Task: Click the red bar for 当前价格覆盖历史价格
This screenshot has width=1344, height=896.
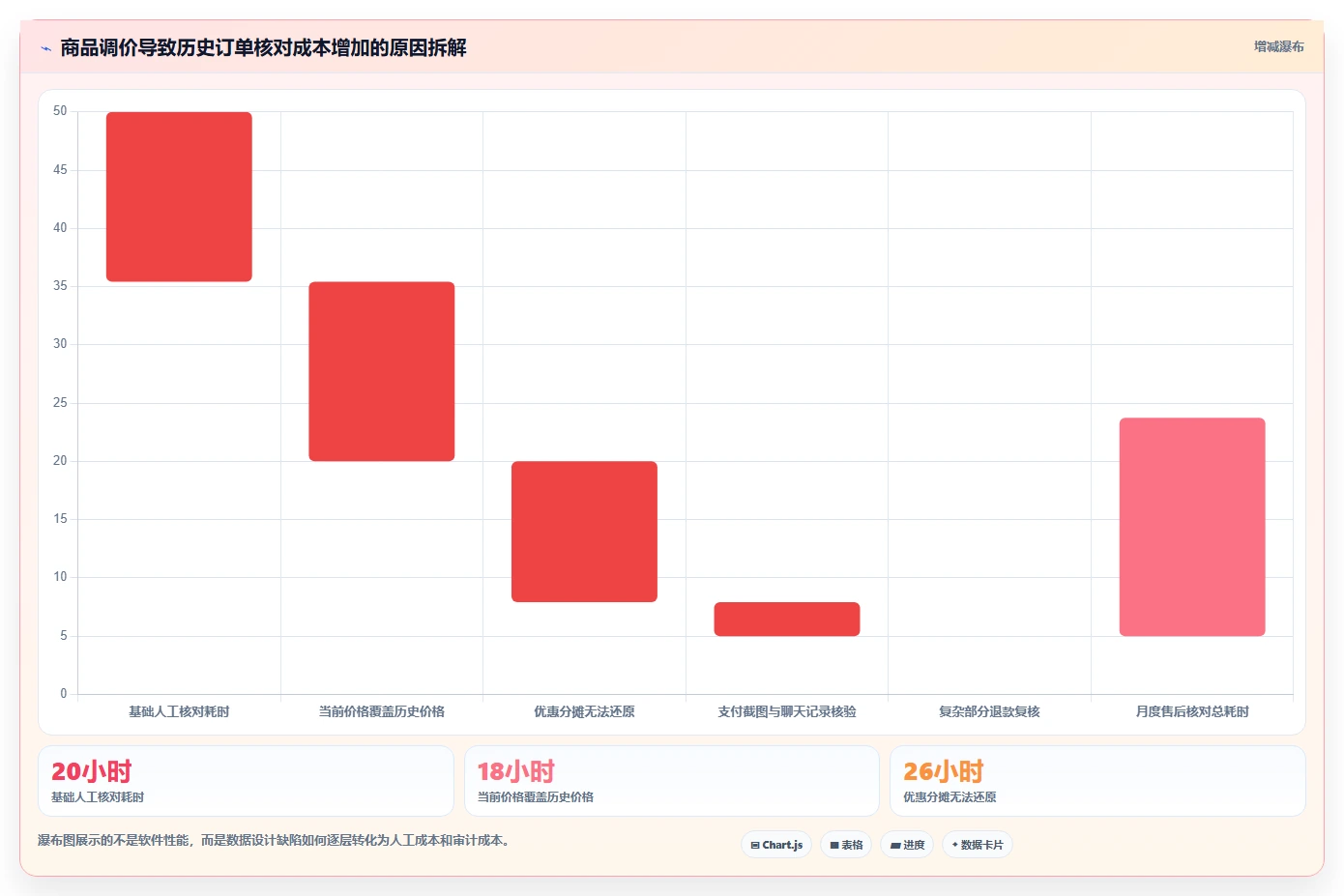Action: 382,371
